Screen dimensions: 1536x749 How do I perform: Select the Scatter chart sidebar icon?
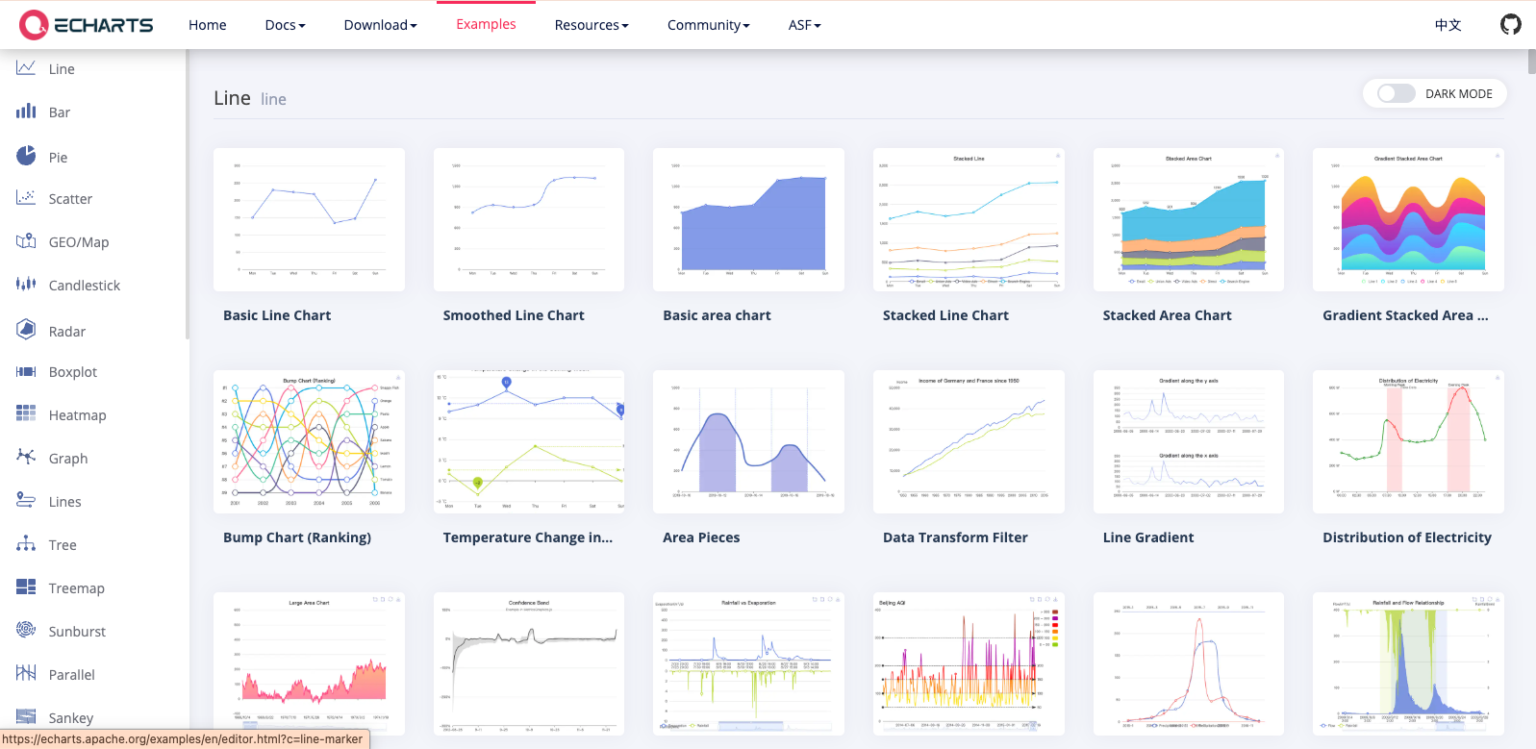pos(26,198)
